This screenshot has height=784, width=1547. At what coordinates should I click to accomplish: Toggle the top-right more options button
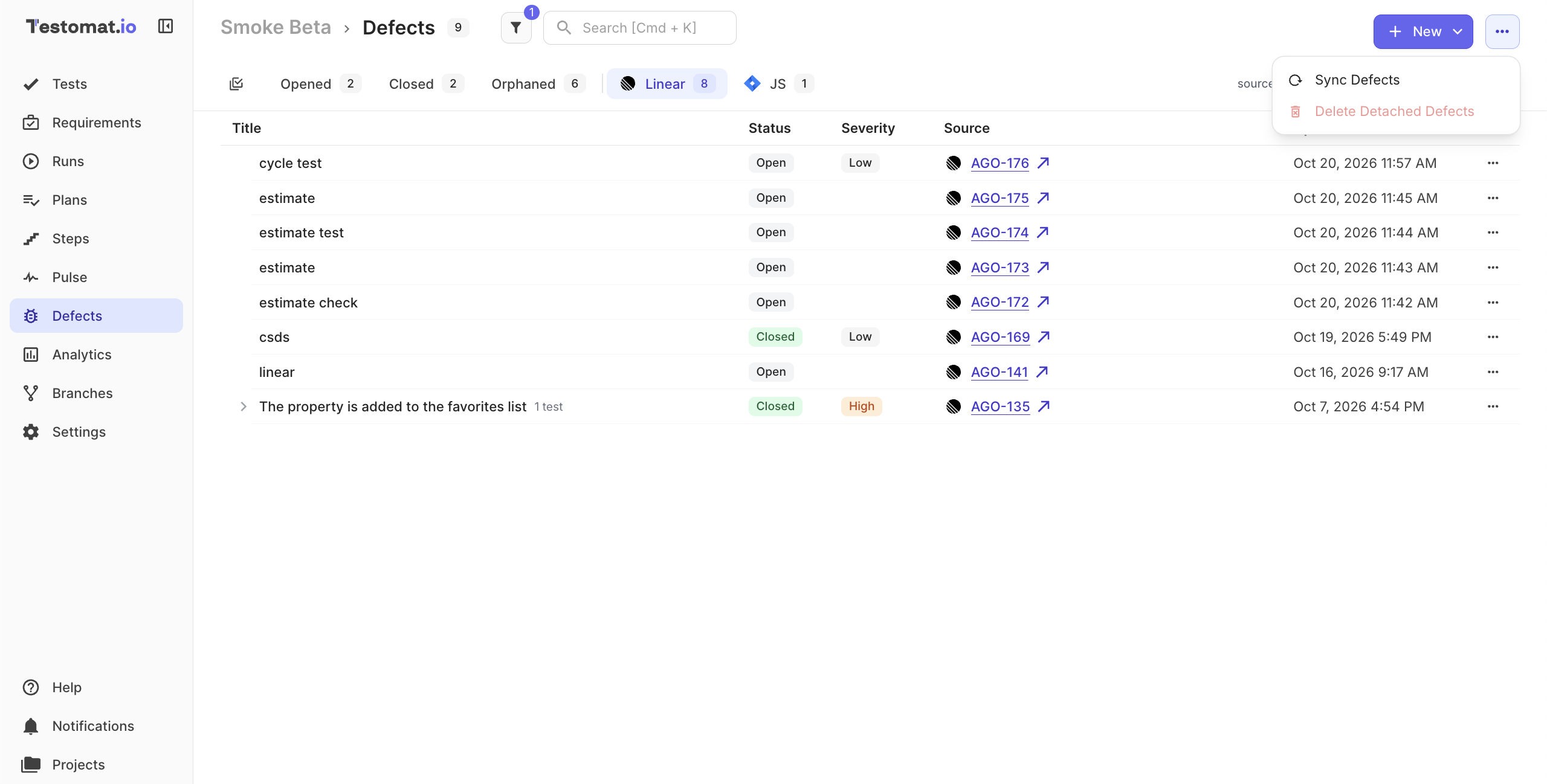click(x=1502, y=31)
